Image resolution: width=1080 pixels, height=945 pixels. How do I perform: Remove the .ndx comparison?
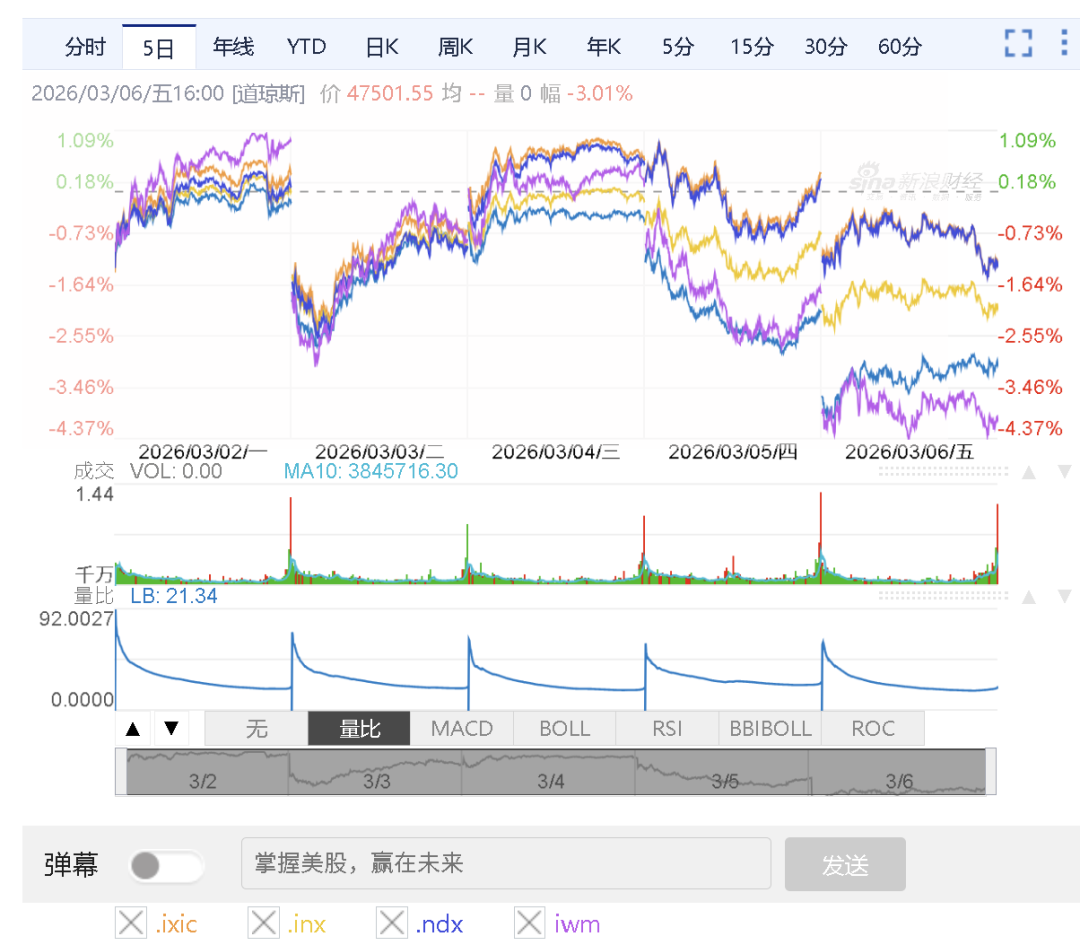392,923
